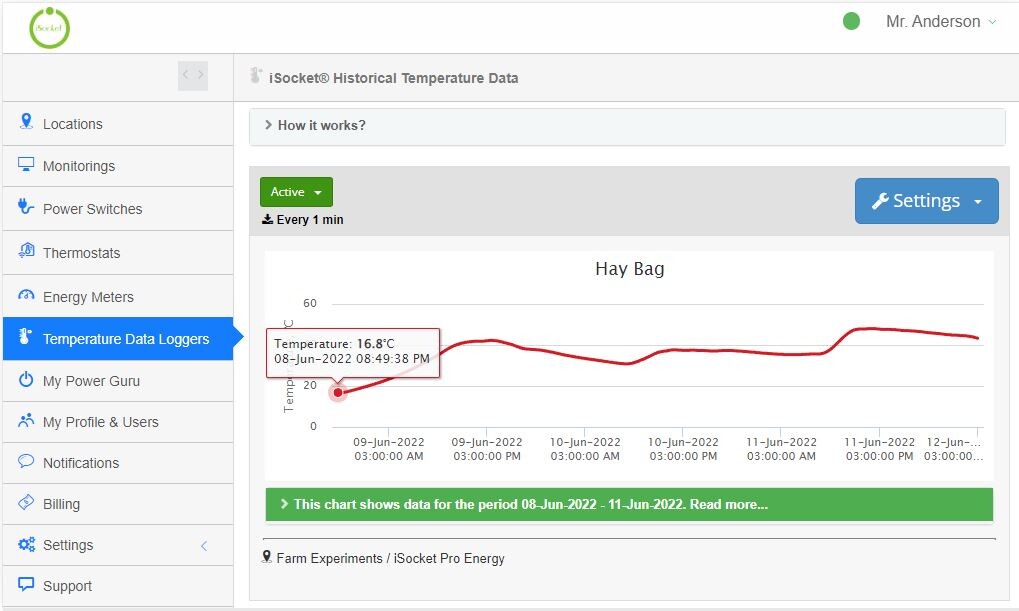The image size is (1019, 611).
Task: Click the green online status indicator
Action: 851,21
